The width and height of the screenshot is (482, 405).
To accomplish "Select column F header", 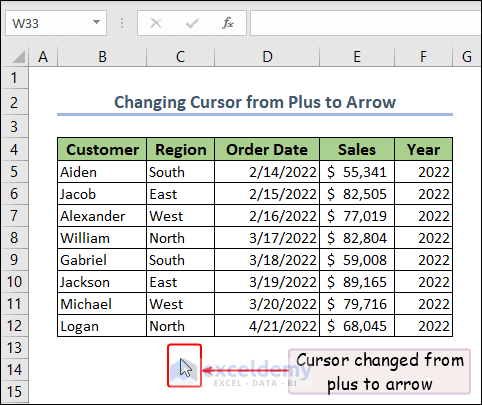I will tap(423, 57).
